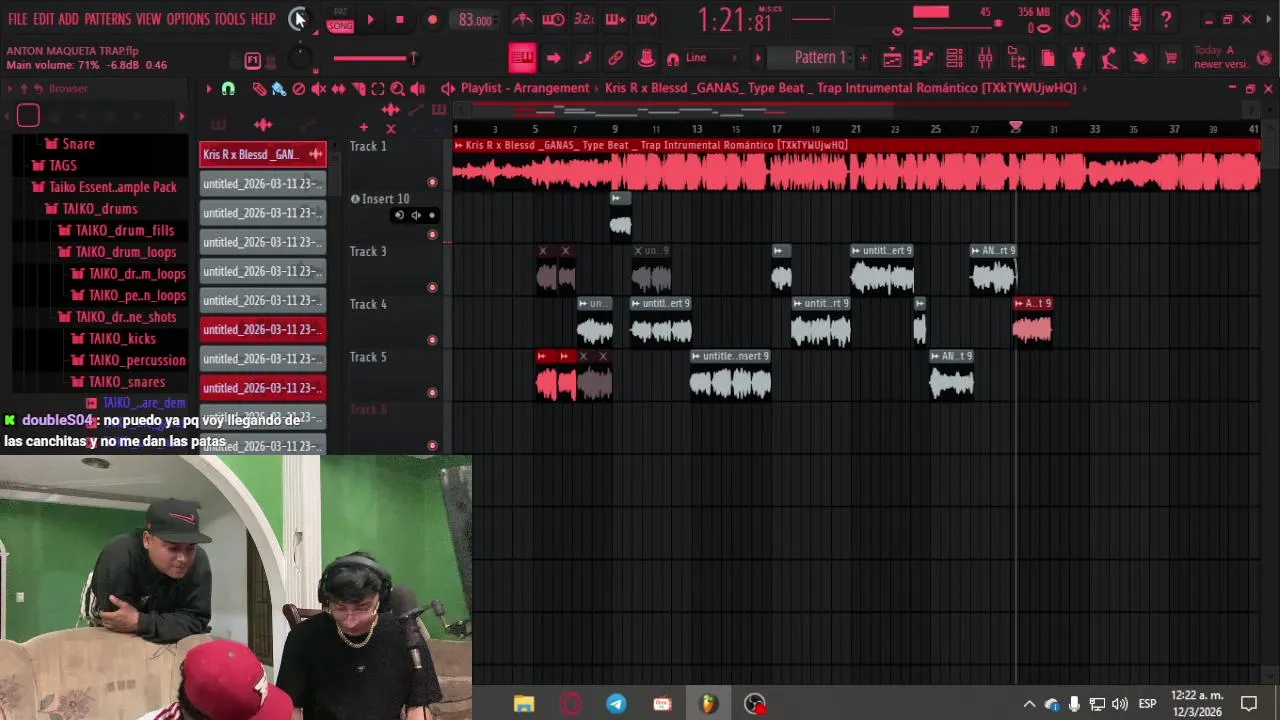Click the A..t 9 highlighted clip on Track 4

point(1032,323)
